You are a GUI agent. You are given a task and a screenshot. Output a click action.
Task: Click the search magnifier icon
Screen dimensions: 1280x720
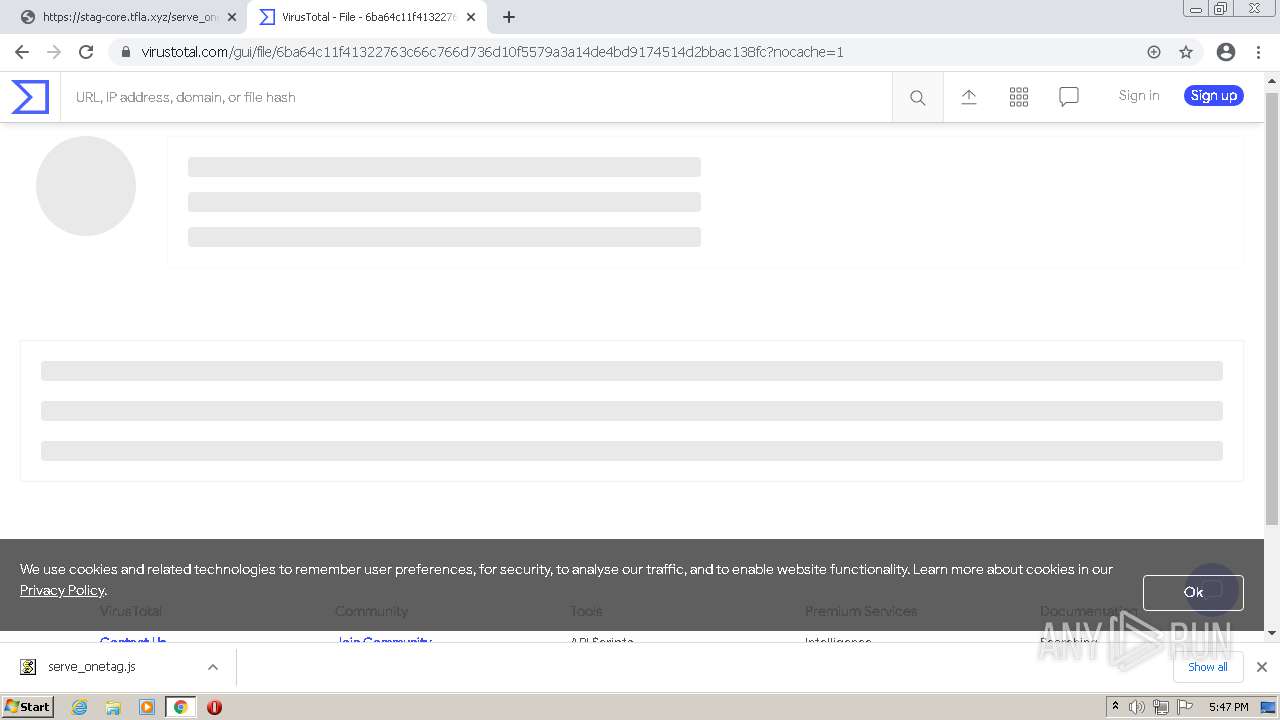click(x=917, y=97)
